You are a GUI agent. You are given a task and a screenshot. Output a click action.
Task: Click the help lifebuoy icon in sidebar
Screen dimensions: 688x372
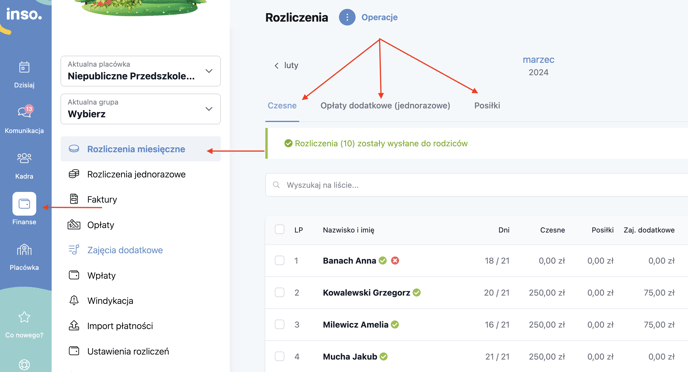click(24, 365)
